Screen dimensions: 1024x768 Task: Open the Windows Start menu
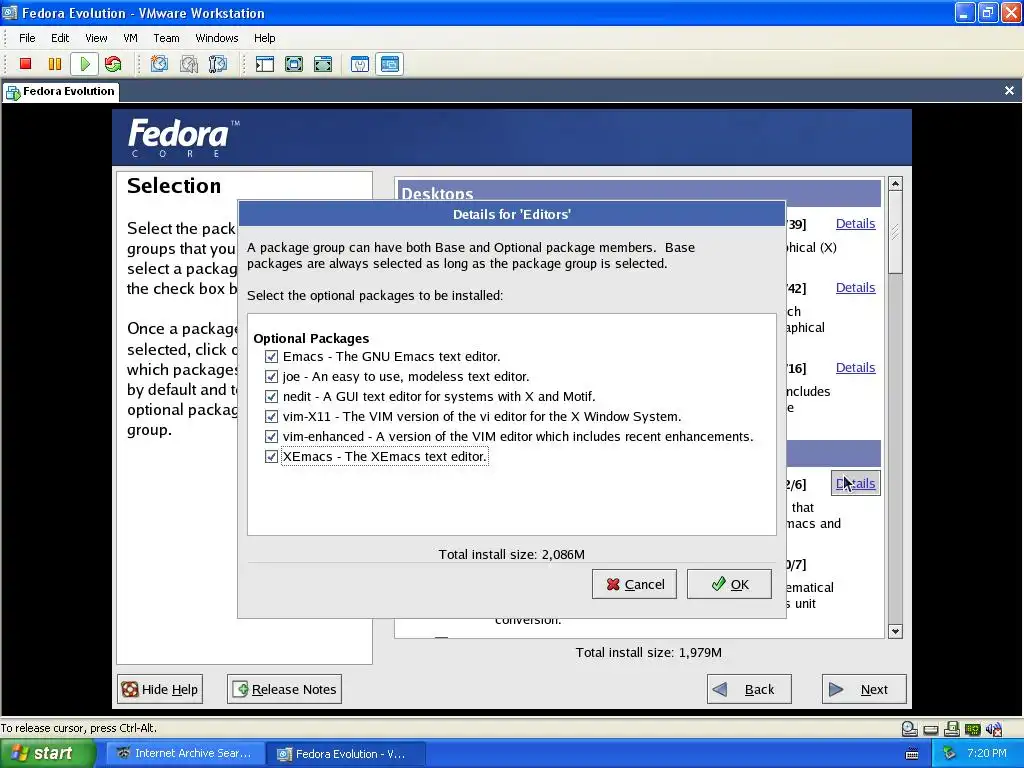pos(47,754)
